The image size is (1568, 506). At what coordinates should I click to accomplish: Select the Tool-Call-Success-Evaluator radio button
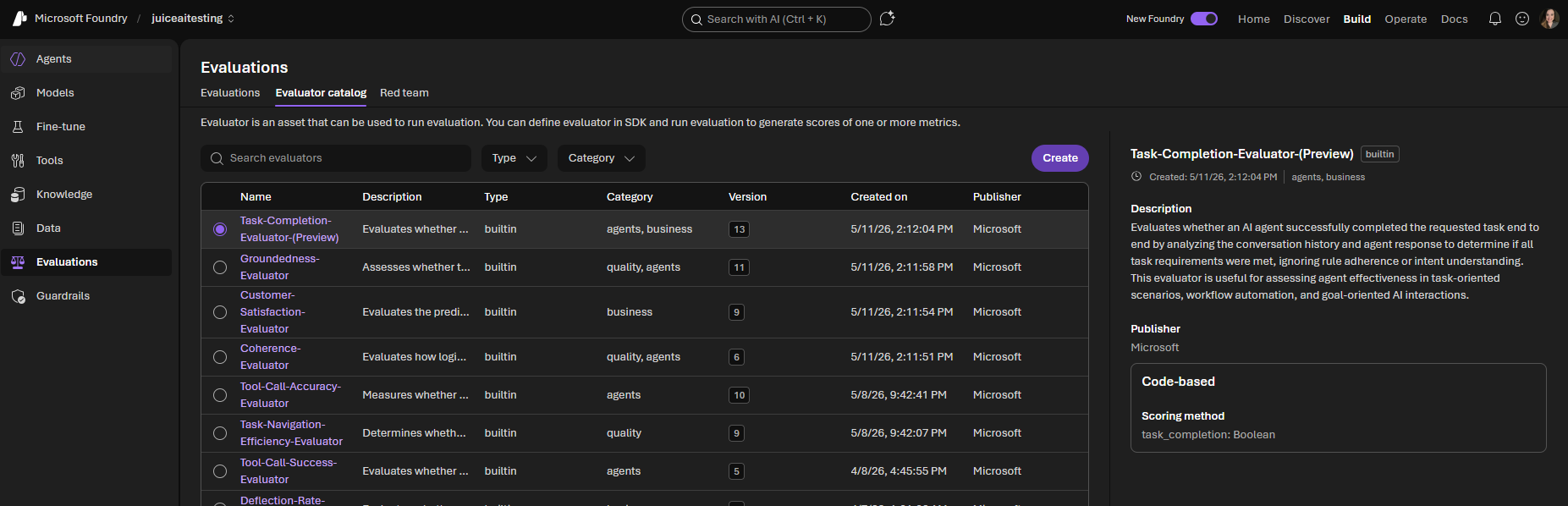point(220,471)
